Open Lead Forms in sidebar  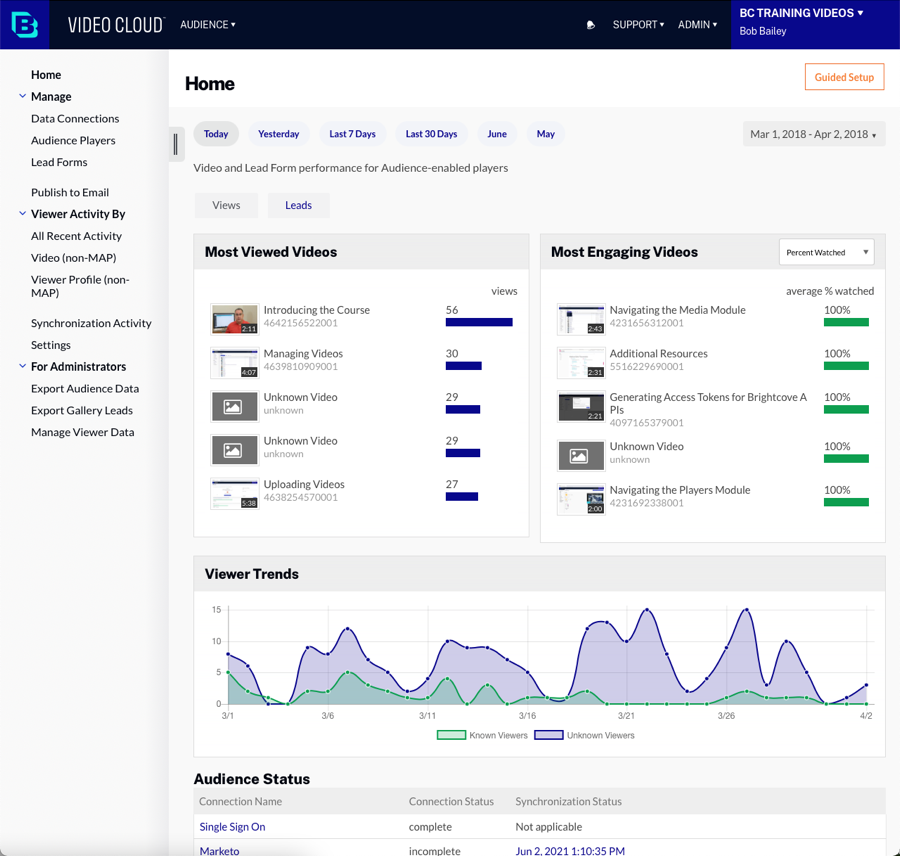[59, 162]
